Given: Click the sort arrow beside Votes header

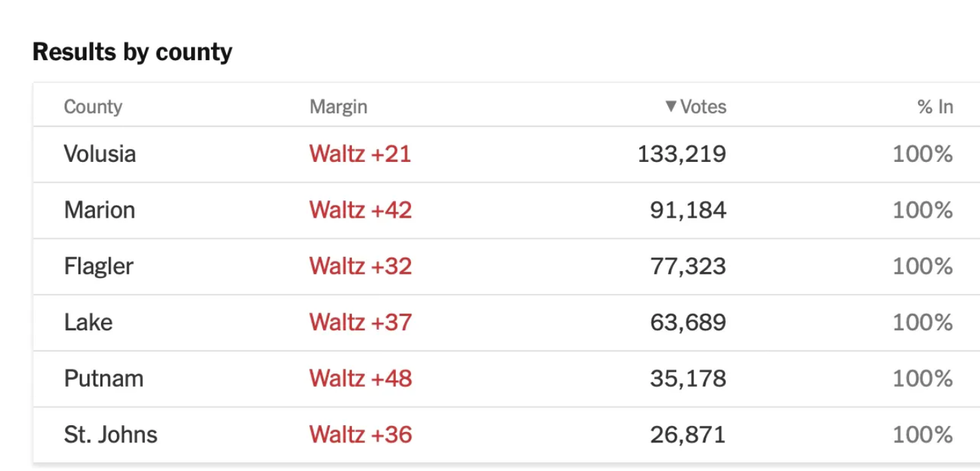Looking at the screenshot, I should (671, 107).
